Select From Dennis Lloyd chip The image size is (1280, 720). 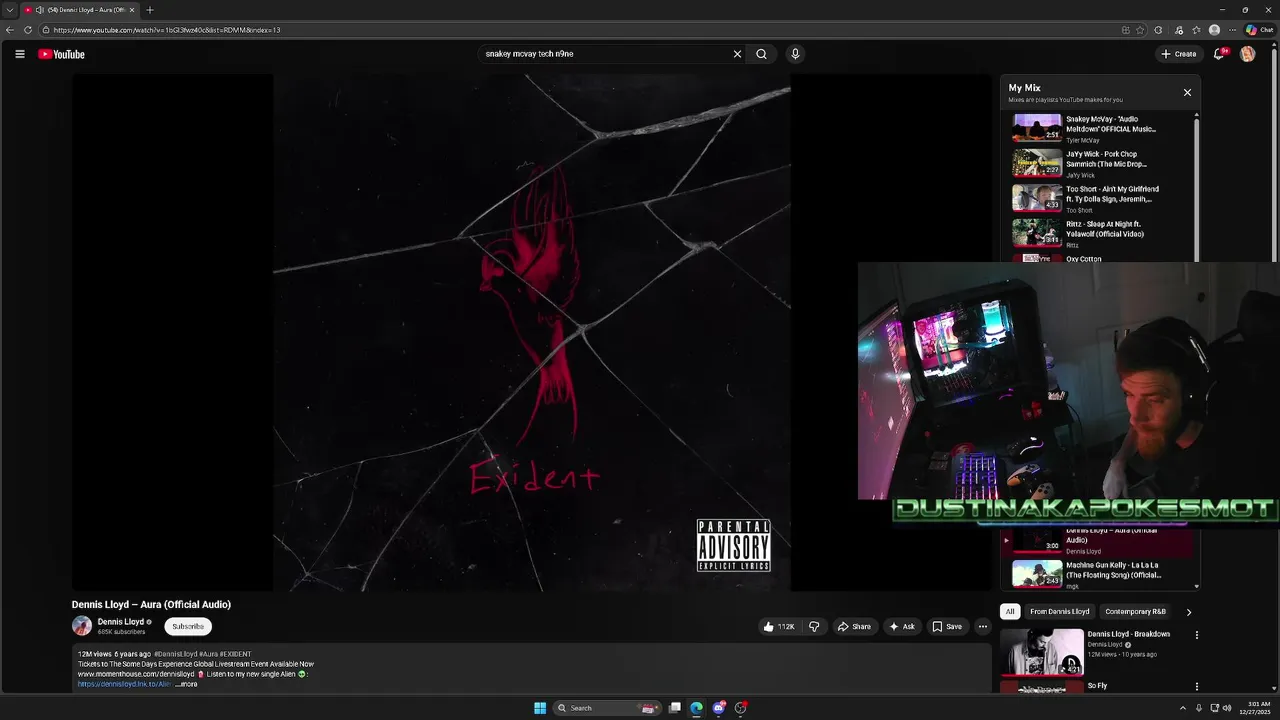(1059, 612)
